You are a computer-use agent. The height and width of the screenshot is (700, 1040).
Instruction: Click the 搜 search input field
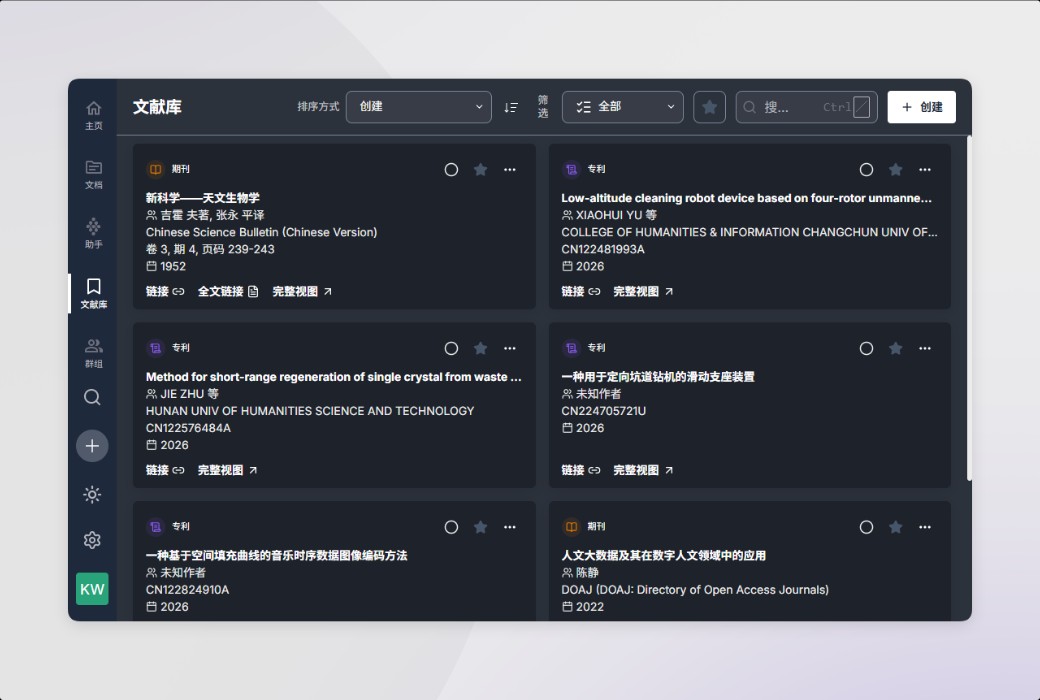pos(807,107)
